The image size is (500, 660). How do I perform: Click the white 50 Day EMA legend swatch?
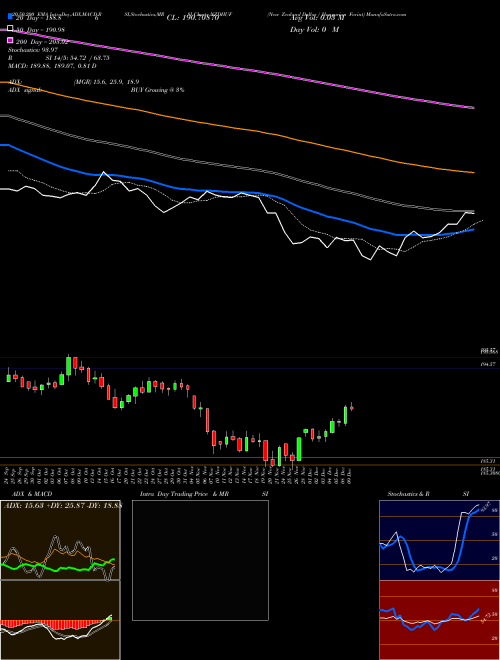(x=11, y=29)
